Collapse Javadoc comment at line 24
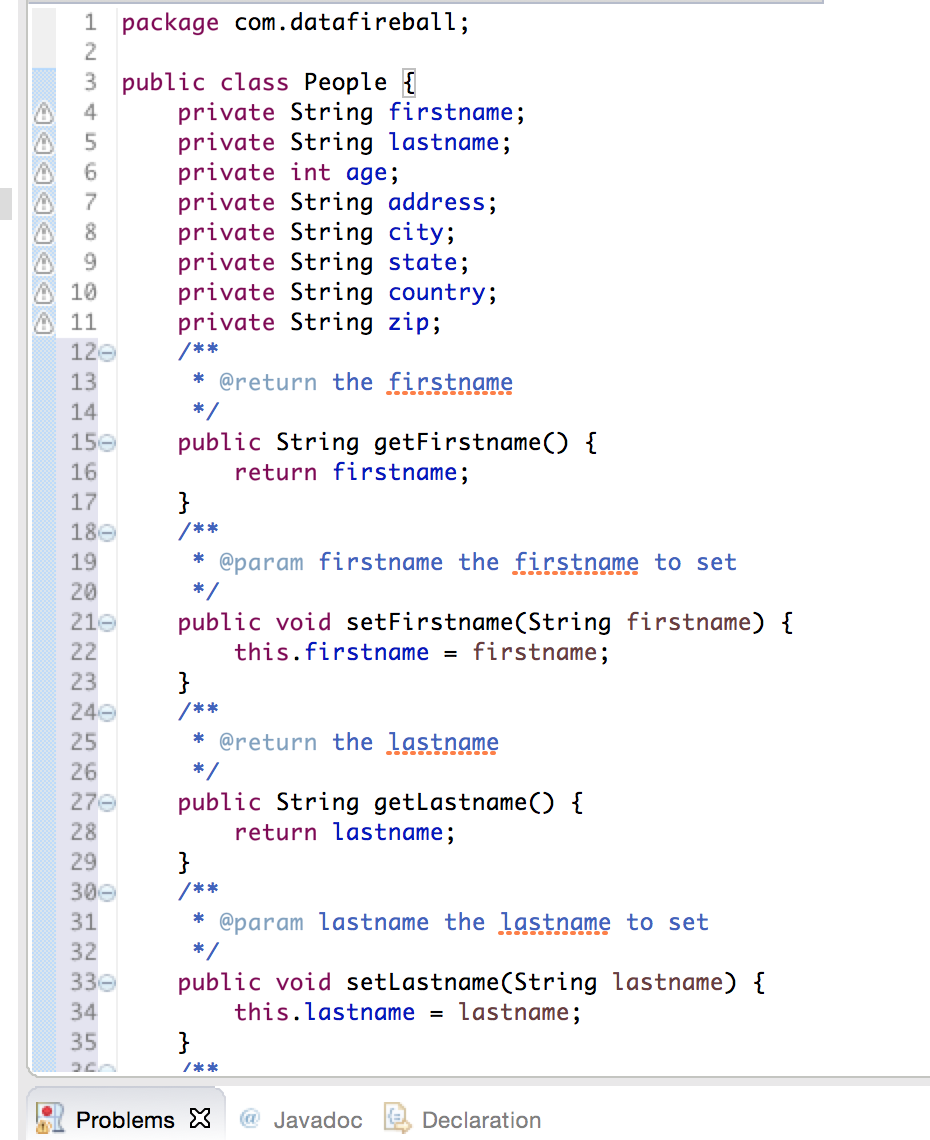Screen dimensions: 930x1140 coord(107,713)
